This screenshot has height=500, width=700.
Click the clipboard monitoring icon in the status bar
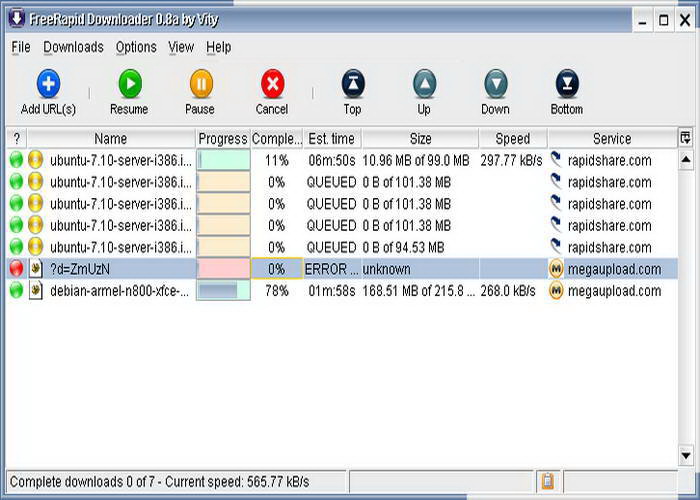[x=548, y=481]
